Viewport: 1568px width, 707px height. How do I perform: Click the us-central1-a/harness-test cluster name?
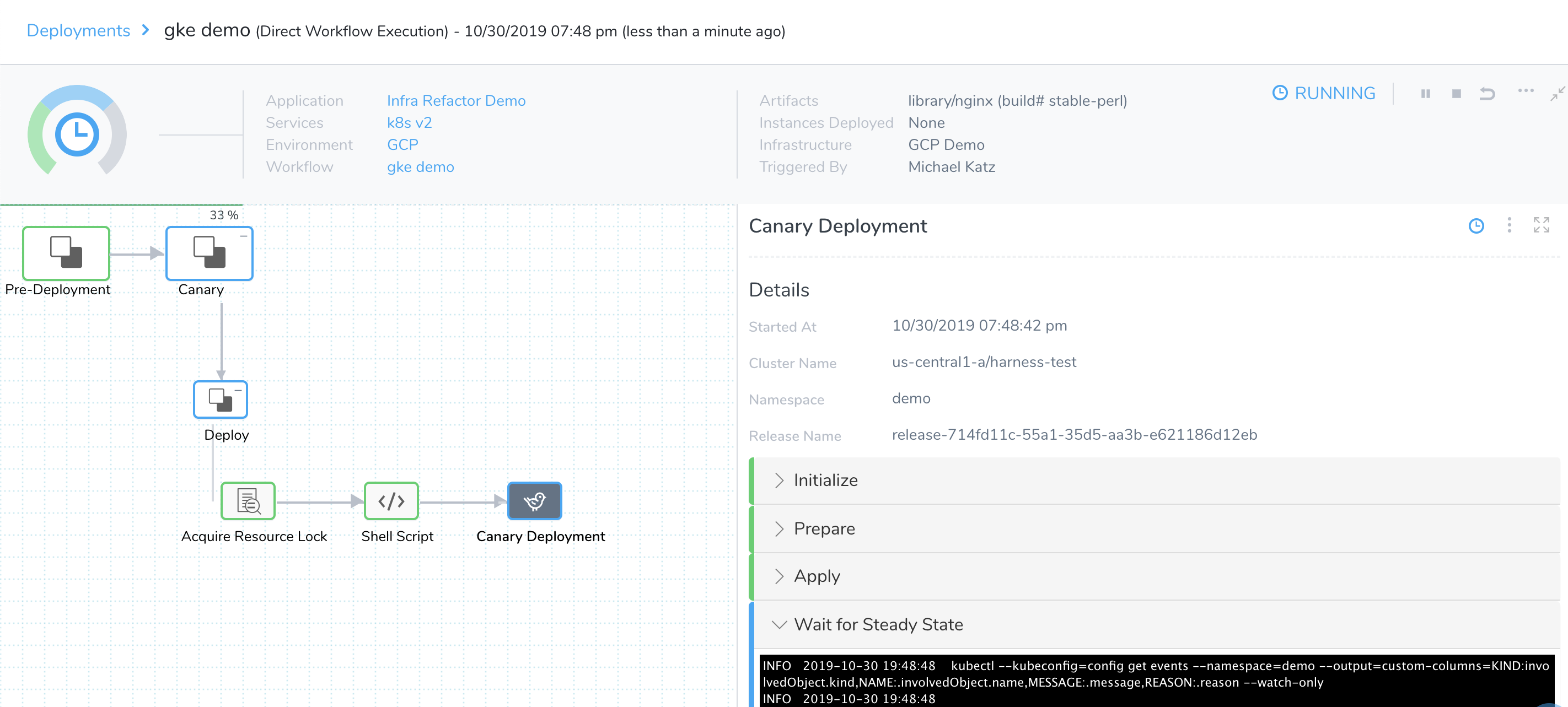984,362
